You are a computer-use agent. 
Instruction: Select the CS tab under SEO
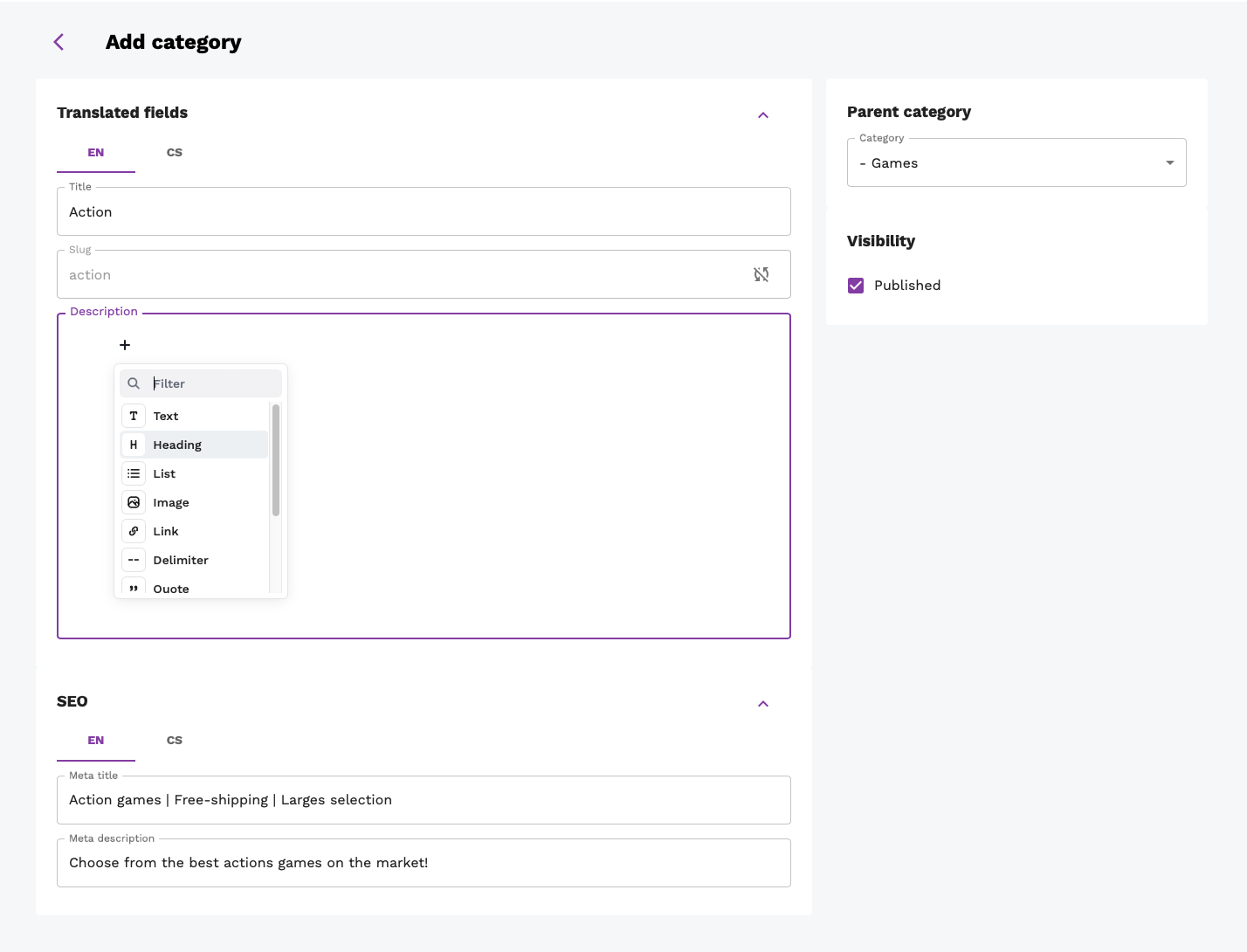click(x=175, y=741)
